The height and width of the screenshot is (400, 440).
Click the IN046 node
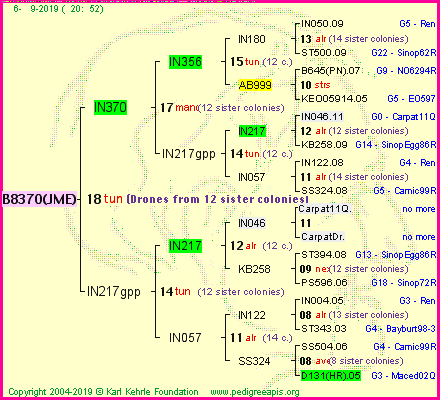252,223
